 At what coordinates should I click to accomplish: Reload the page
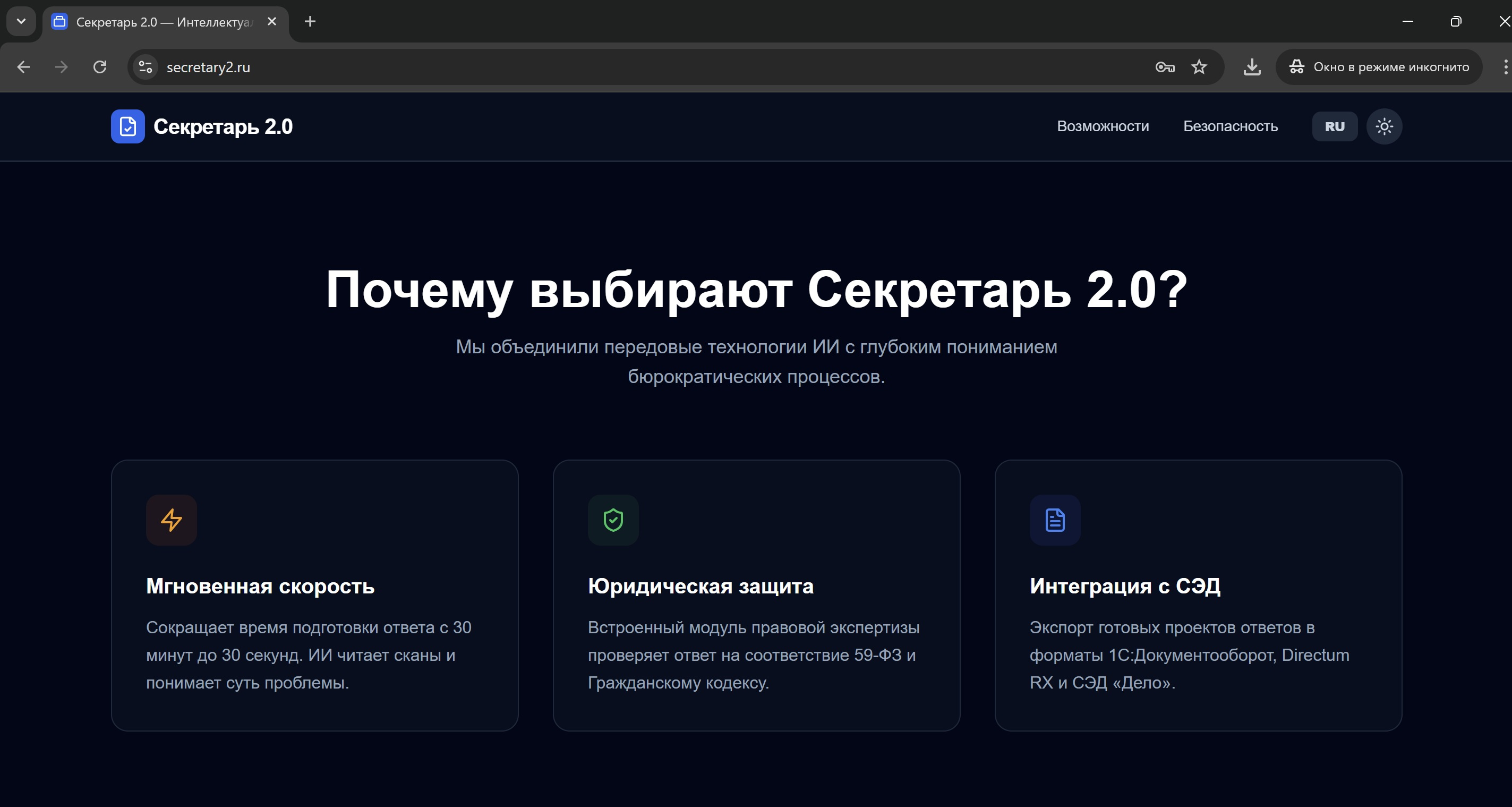pyautogui.click(x=100, y=67)
